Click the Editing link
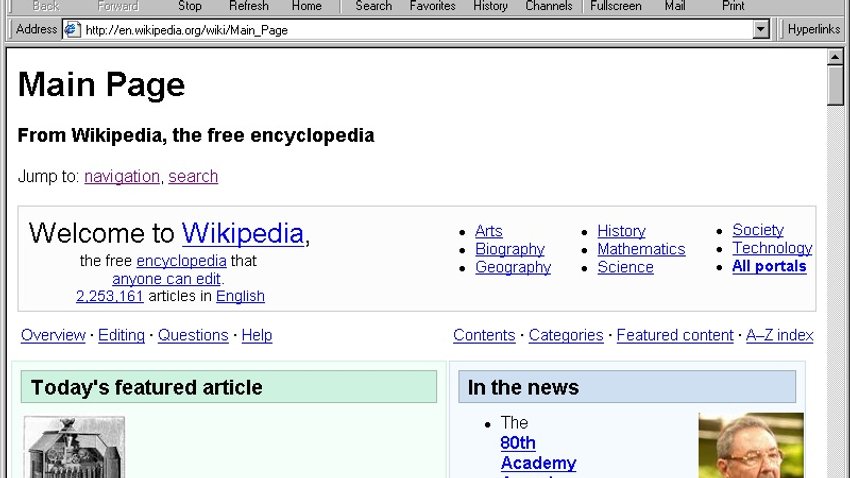 pos(121,335)
